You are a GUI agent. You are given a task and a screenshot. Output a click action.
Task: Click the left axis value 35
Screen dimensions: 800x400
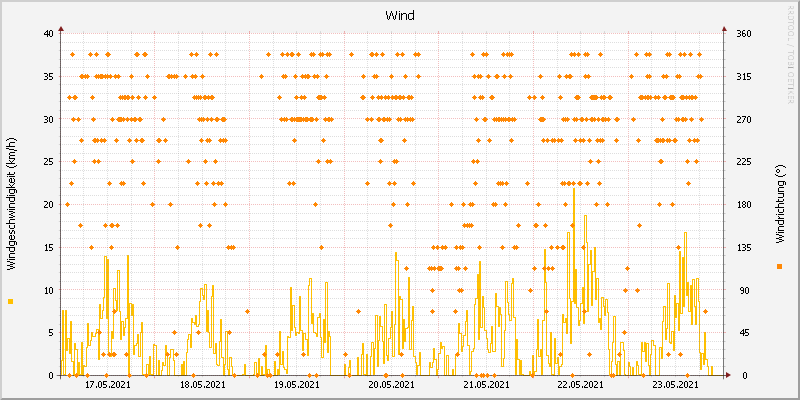[48, 77]
